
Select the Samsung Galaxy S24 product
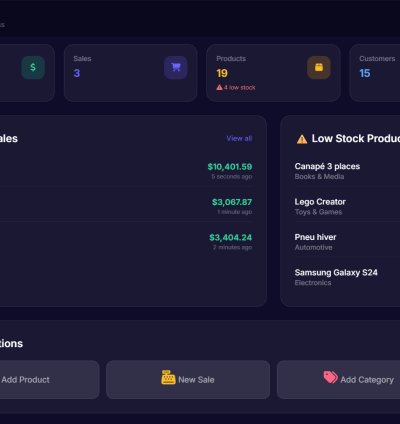click(336, 273)
